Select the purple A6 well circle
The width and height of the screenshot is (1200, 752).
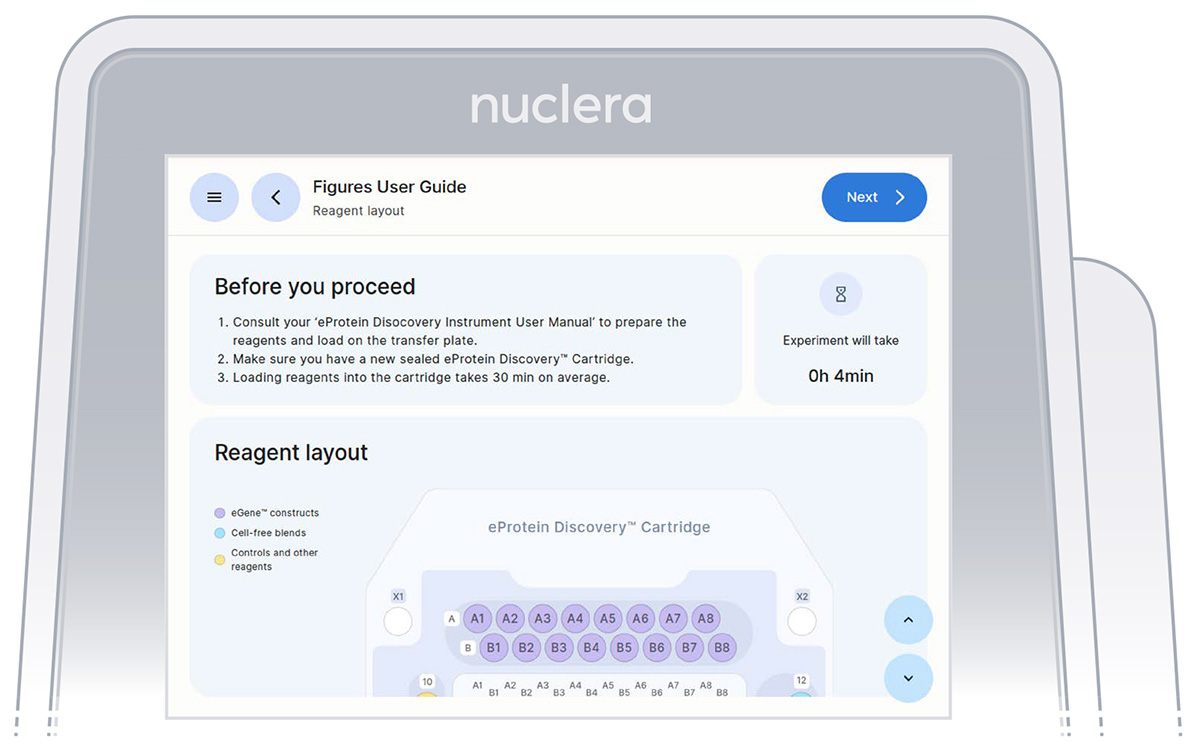pos(640,619)
